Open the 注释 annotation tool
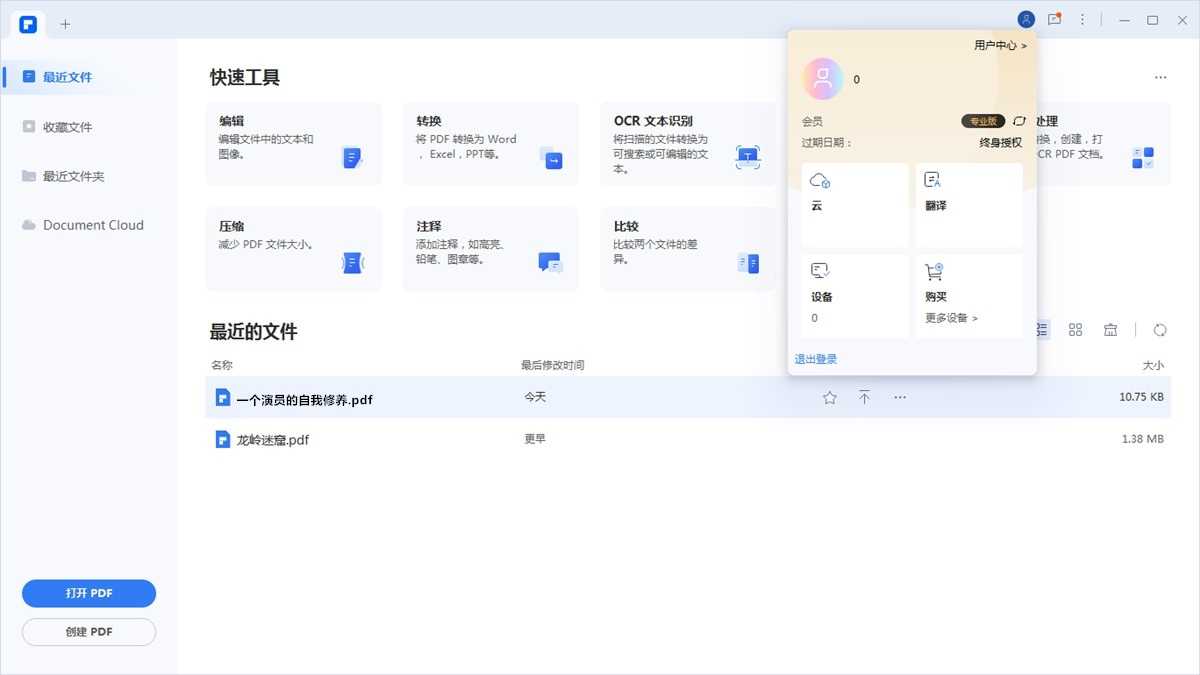 (x=491, y=249)
